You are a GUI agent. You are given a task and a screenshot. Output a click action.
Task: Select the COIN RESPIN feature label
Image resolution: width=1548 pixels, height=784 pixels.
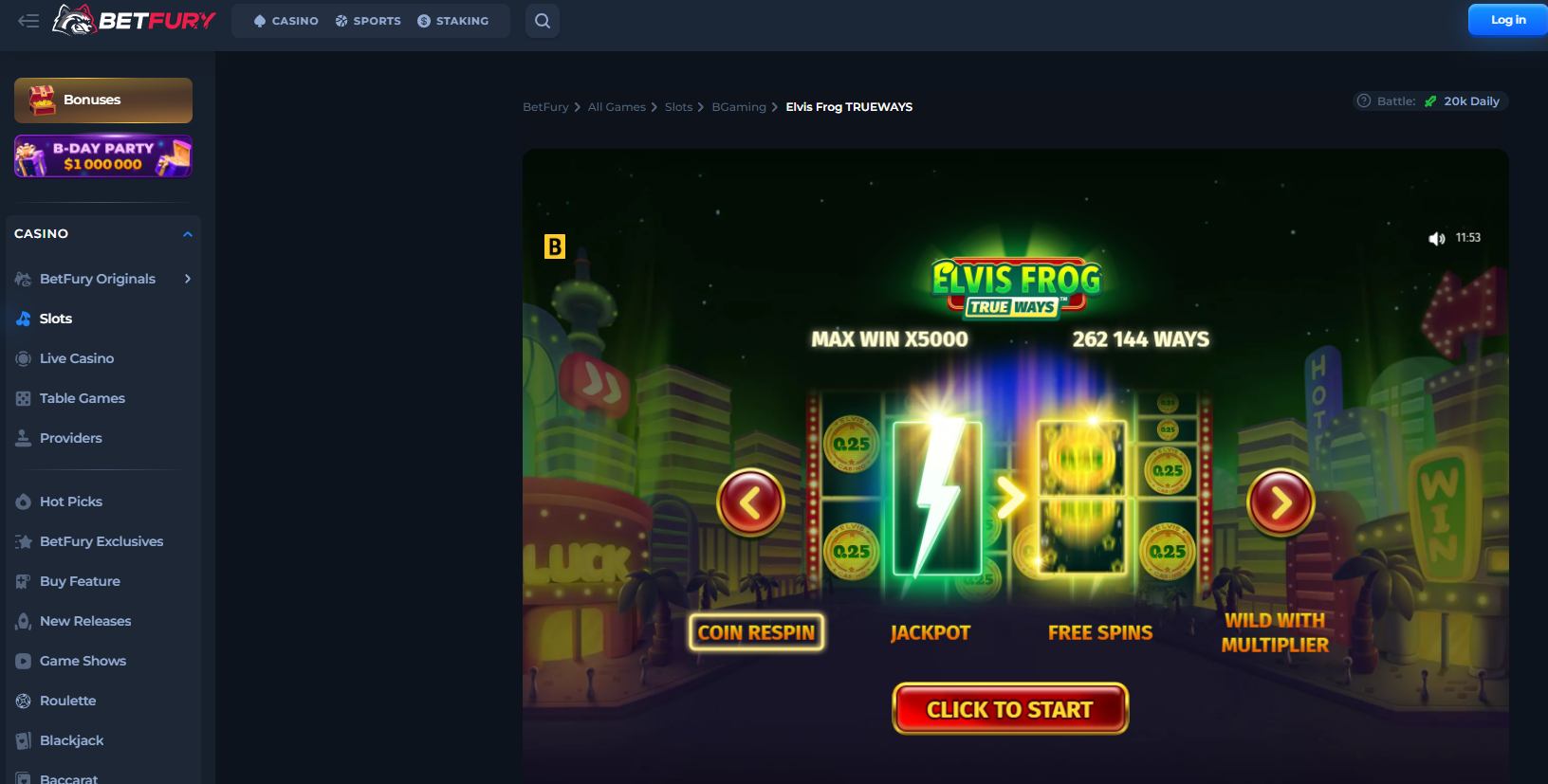(756, 632)
